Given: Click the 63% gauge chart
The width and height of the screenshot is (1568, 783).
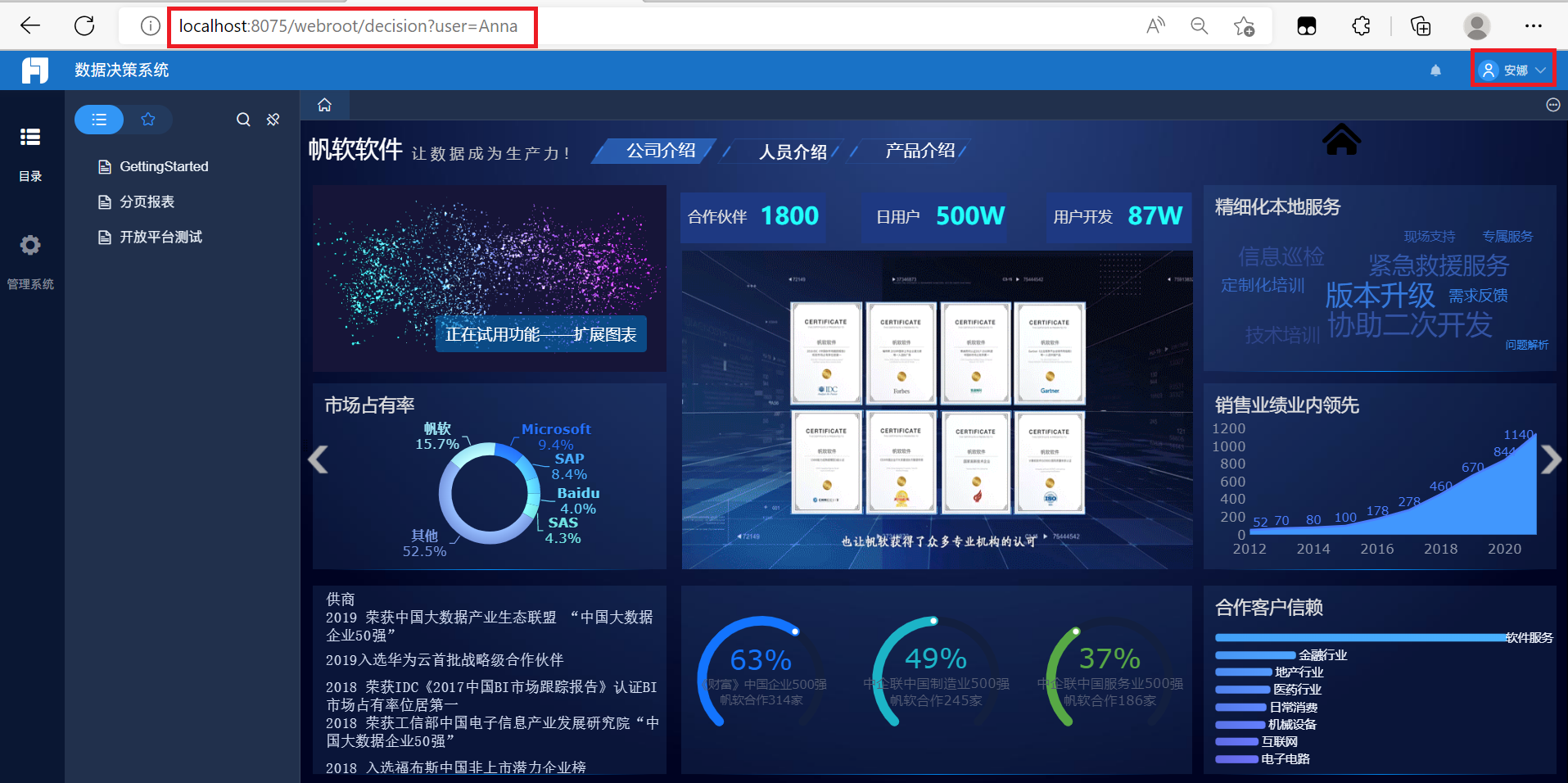Looking at the screenshot, I should (x=761, y=672).
